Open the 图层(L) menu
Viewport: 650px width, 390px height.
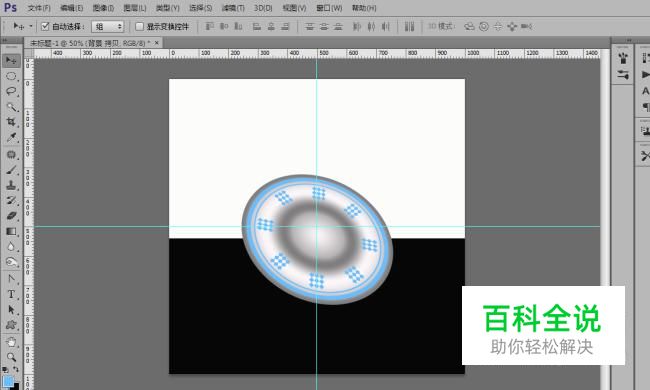pos(135,8)
